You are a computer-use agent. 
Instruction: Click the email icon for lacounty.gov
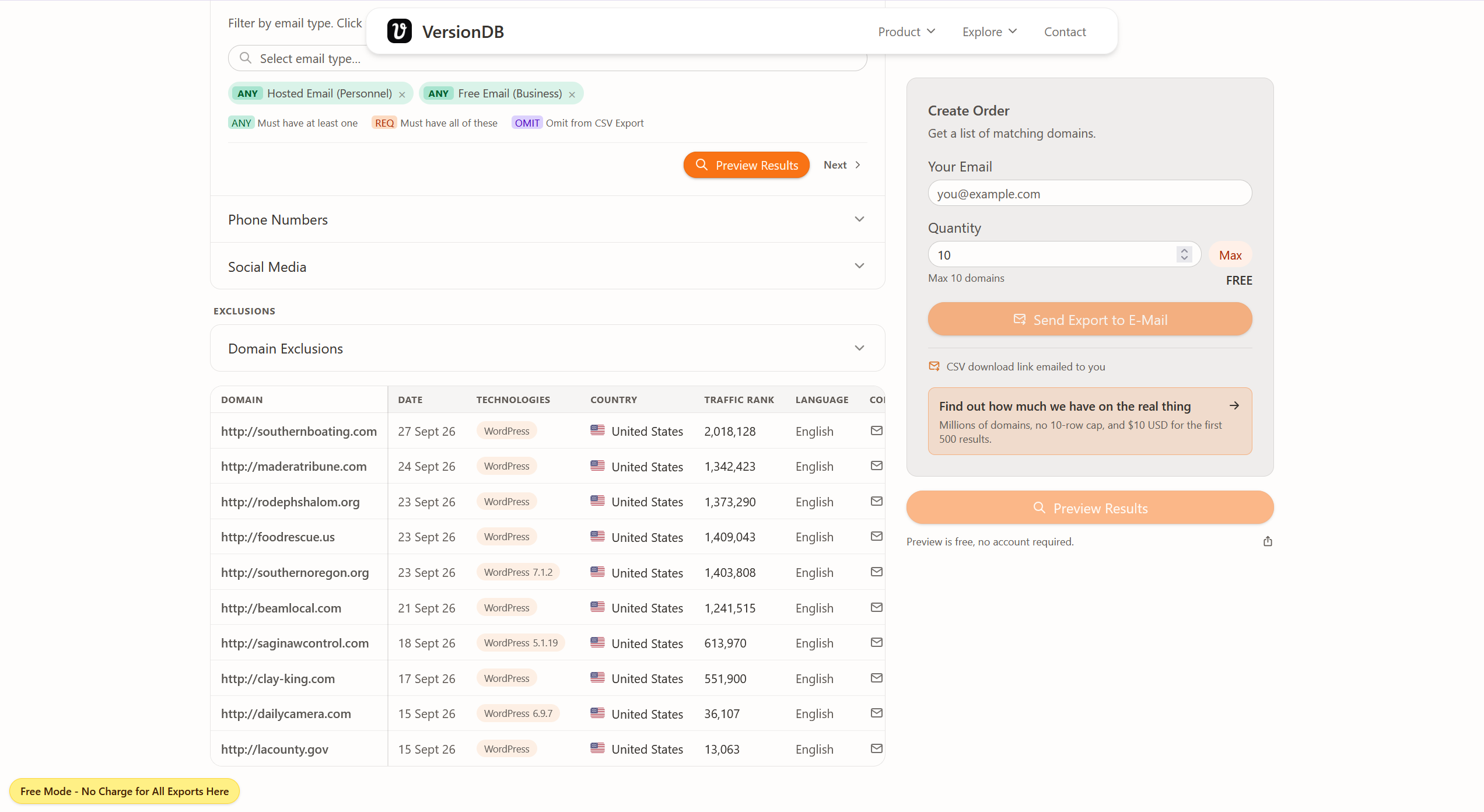coord(876,748)
